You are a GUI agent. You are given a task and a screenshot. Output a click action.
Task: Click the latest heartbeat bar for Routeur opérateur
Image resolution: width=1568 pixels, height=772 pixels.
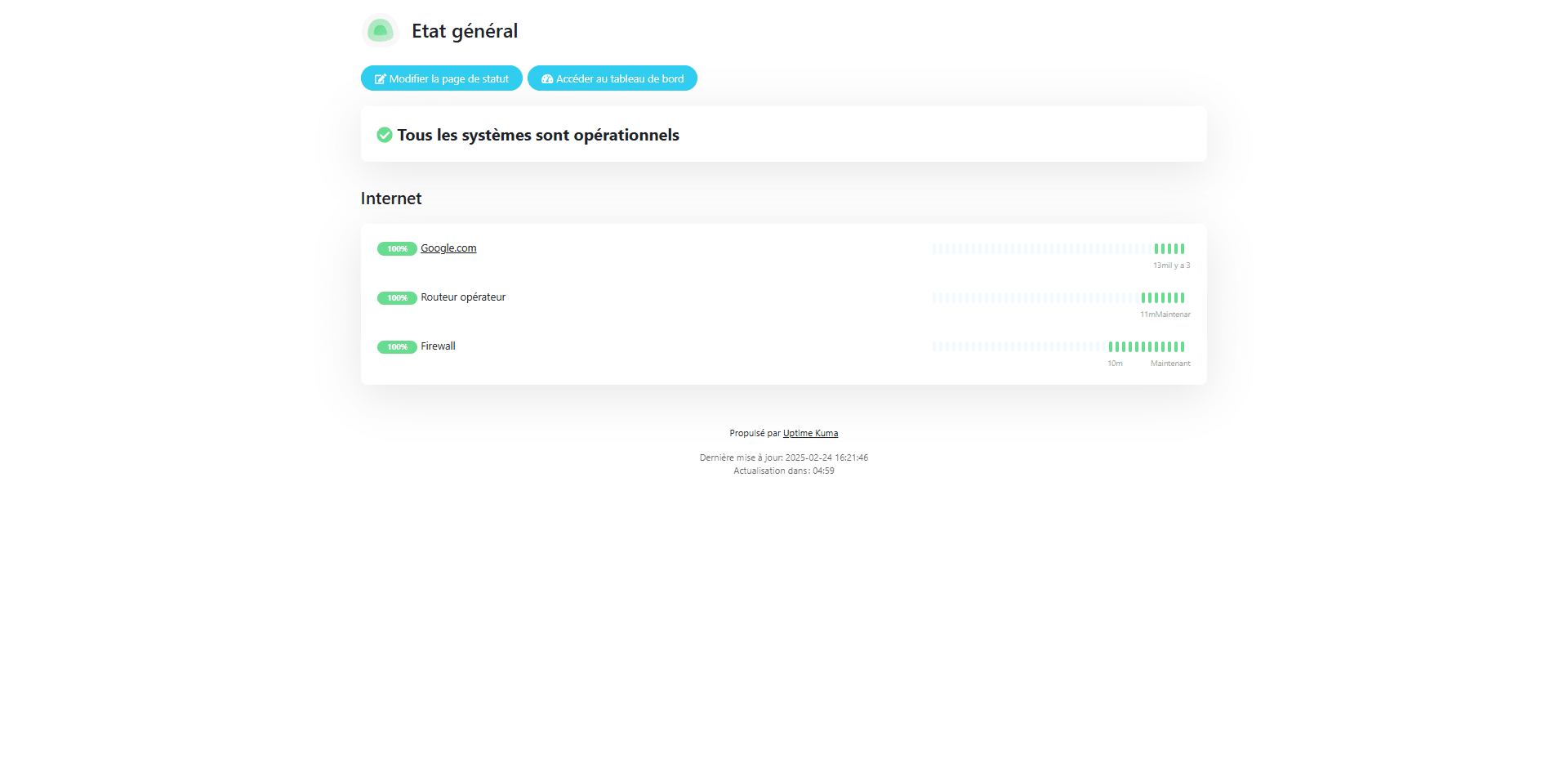(x=1183, y=297)
